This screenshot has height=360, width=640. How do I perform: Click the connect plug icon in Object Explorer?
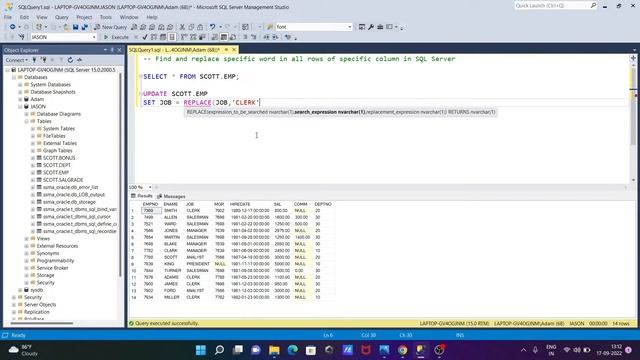pos(34,60)
